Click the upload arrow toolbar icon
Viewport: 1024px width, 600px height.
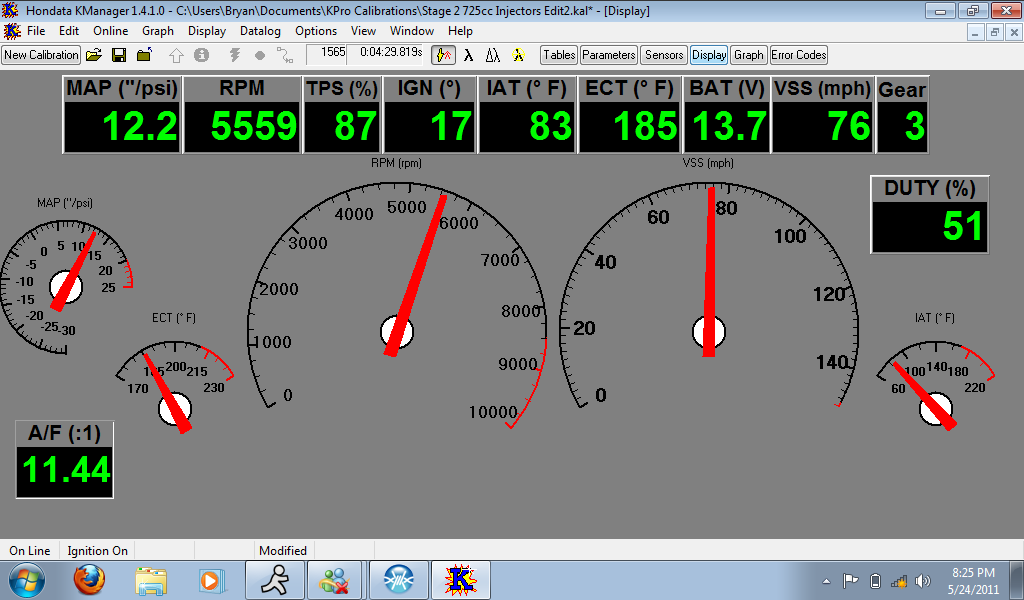177,55
